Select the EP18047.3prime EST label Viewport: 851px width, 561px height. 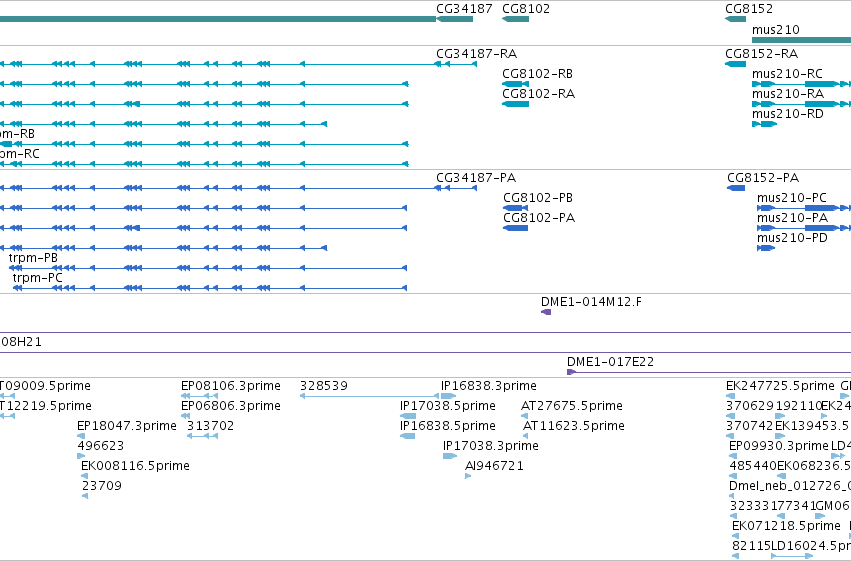126,426
